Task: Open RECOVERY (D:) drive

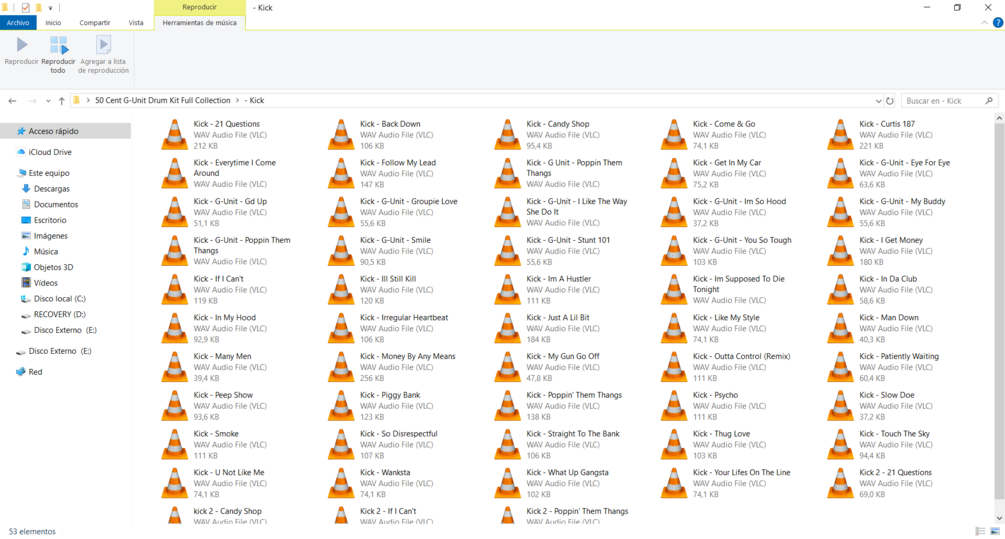Action: coord(60,314)
